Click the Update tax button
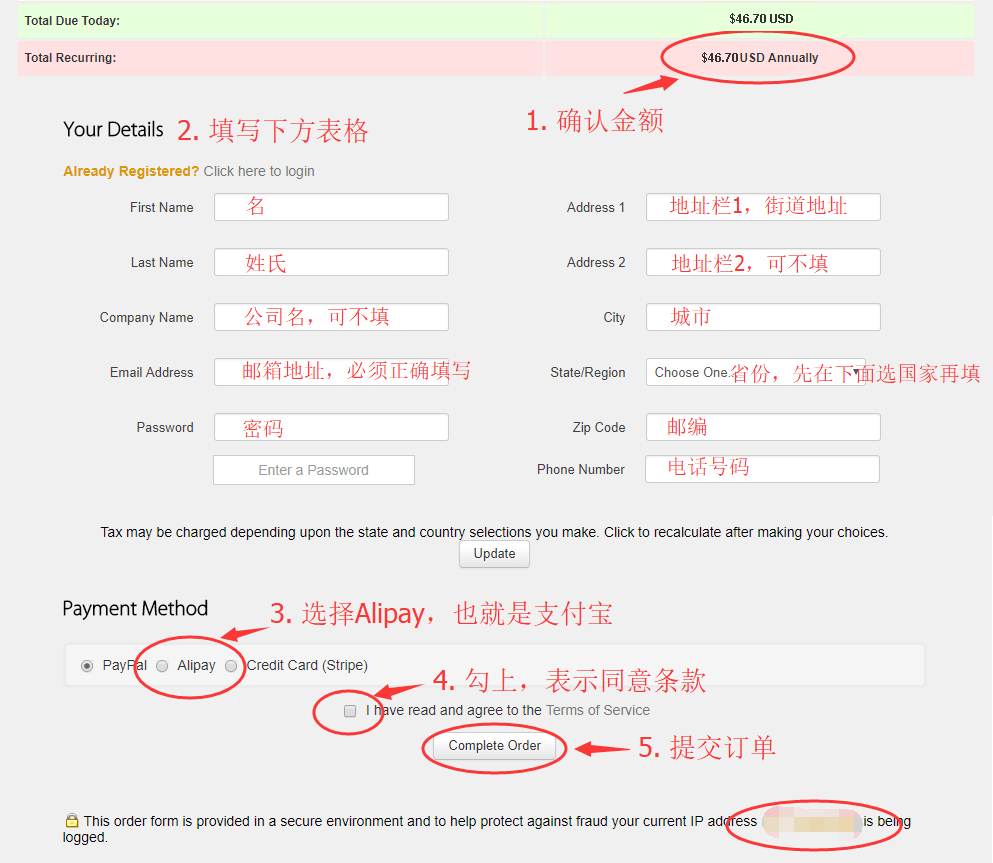Image resolution: width=993 pixels, height=863 pixels. click(494, 554)
